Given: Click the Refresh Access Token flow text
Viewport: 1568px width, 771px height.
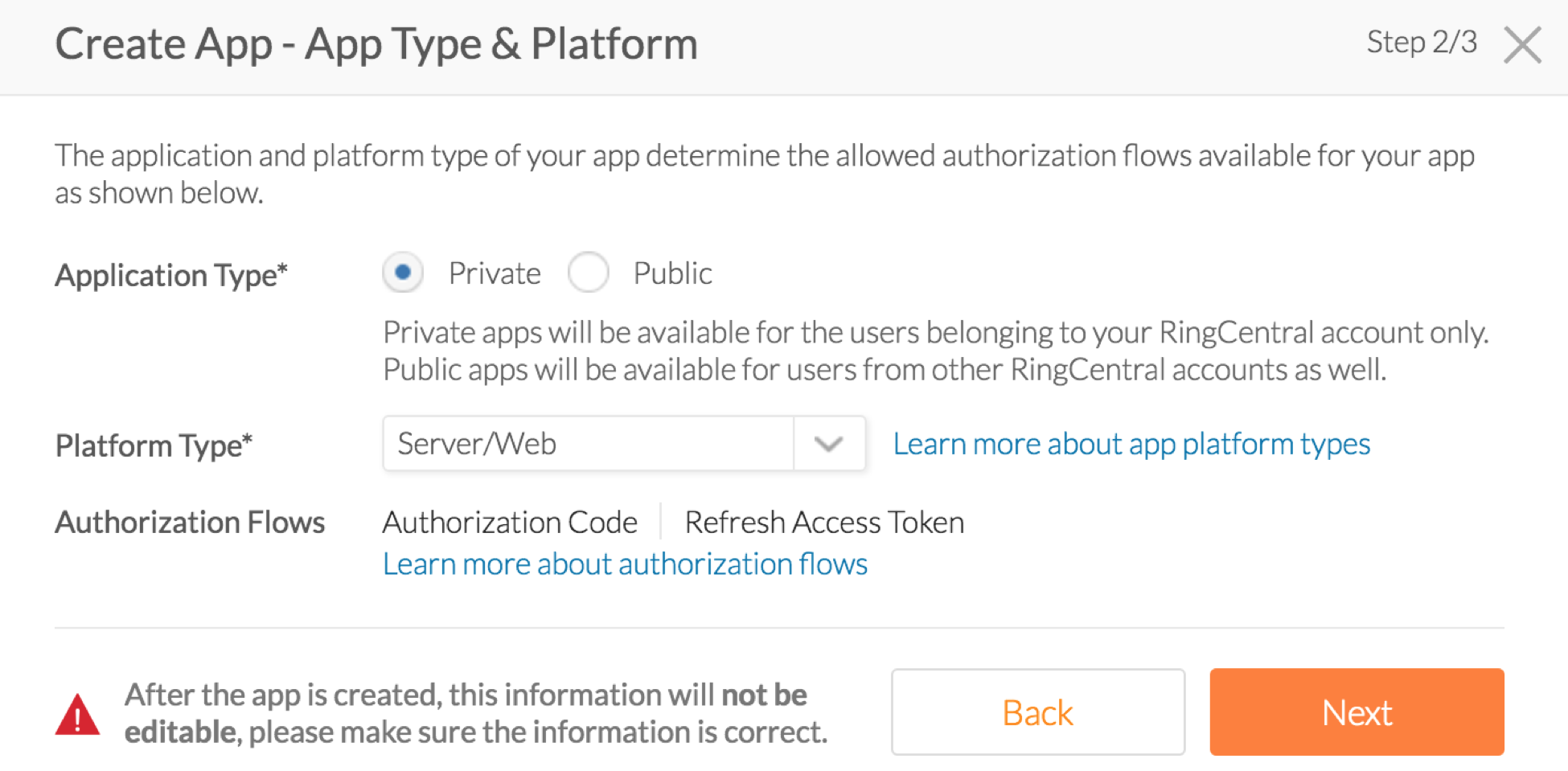Looking at the screenshot, I should (824, 523).
